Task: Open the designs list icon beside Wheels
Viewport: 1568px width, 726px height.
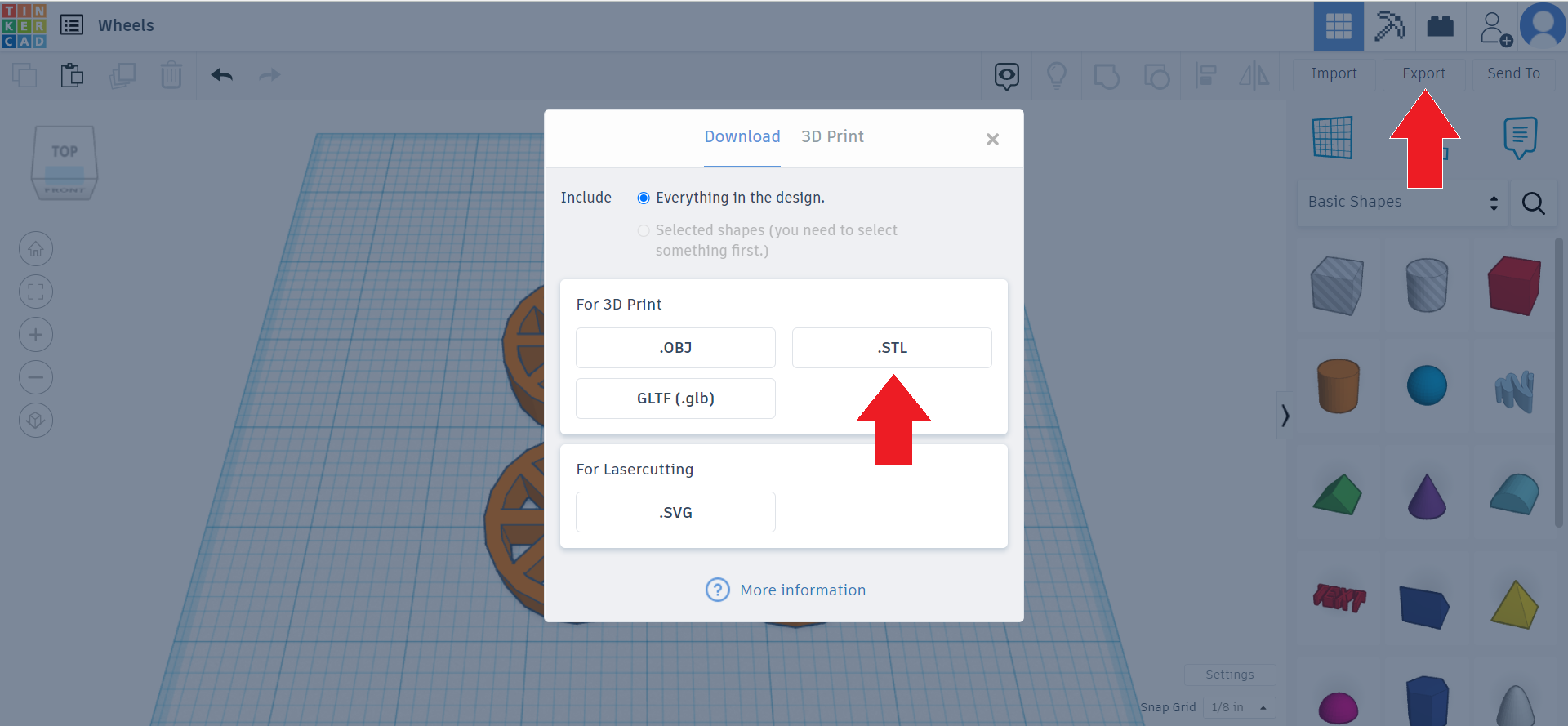Action: click(x=72, y=25)
